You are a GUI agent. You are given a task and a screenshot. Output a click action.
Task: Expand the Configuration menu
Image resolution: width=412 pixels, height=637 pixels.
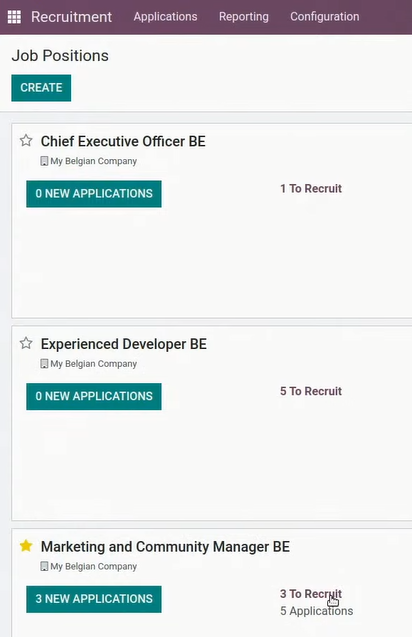[325, 17]
